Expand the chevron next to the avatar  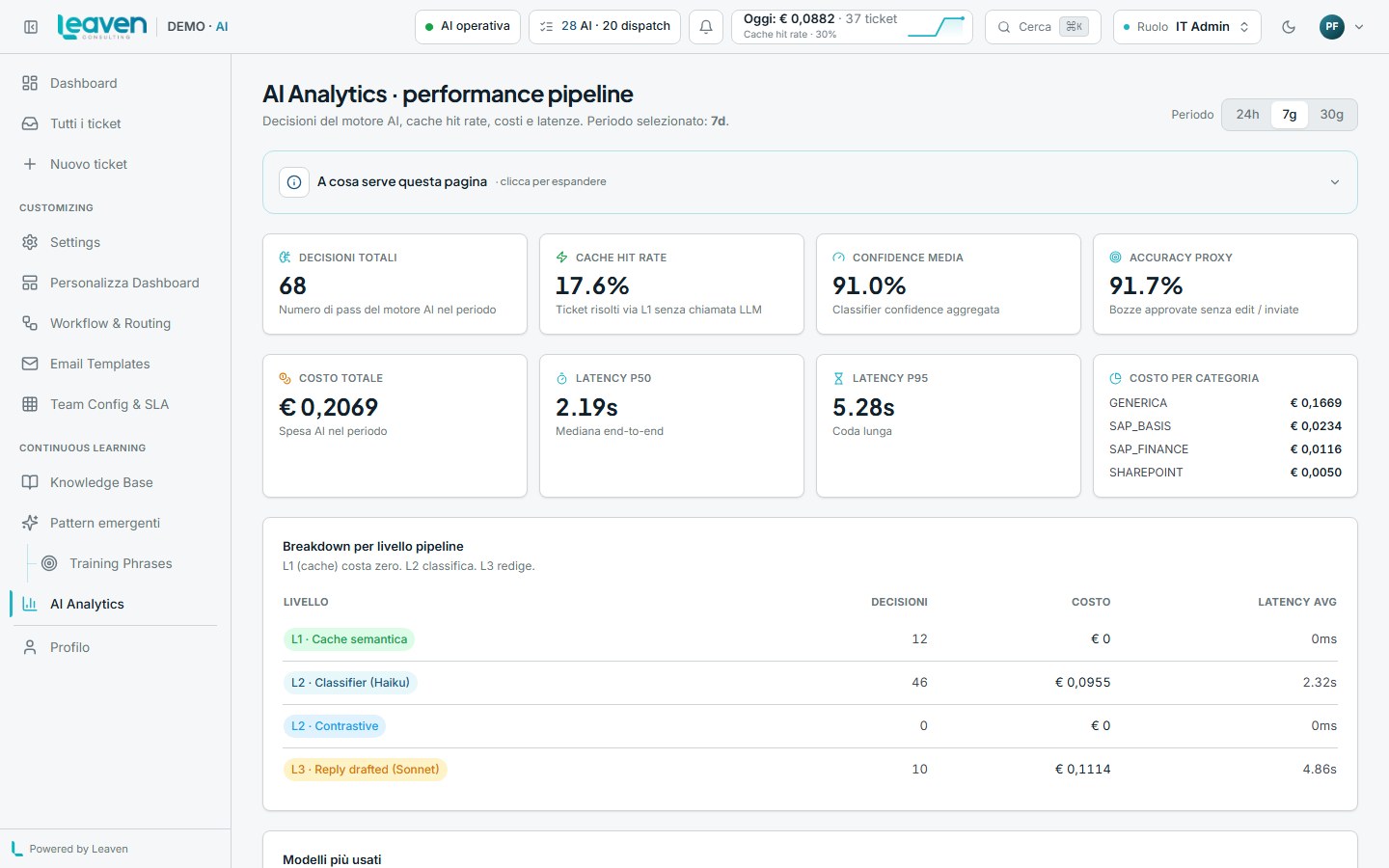(1359, 27)
